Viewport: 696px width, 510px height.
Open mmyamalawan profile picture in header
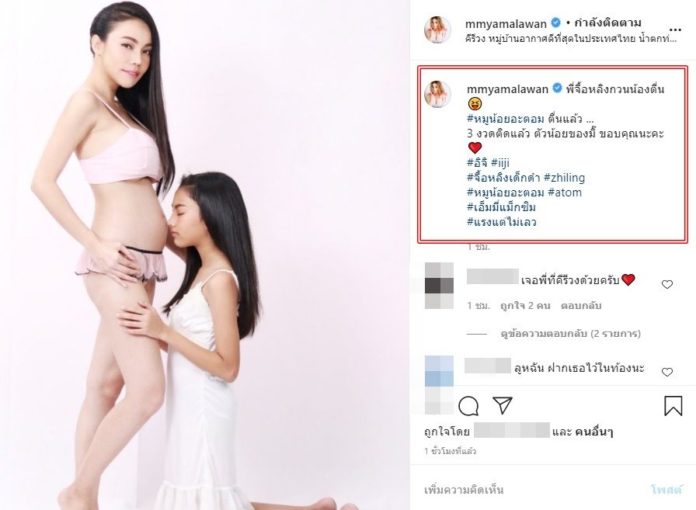click(438, 30)
